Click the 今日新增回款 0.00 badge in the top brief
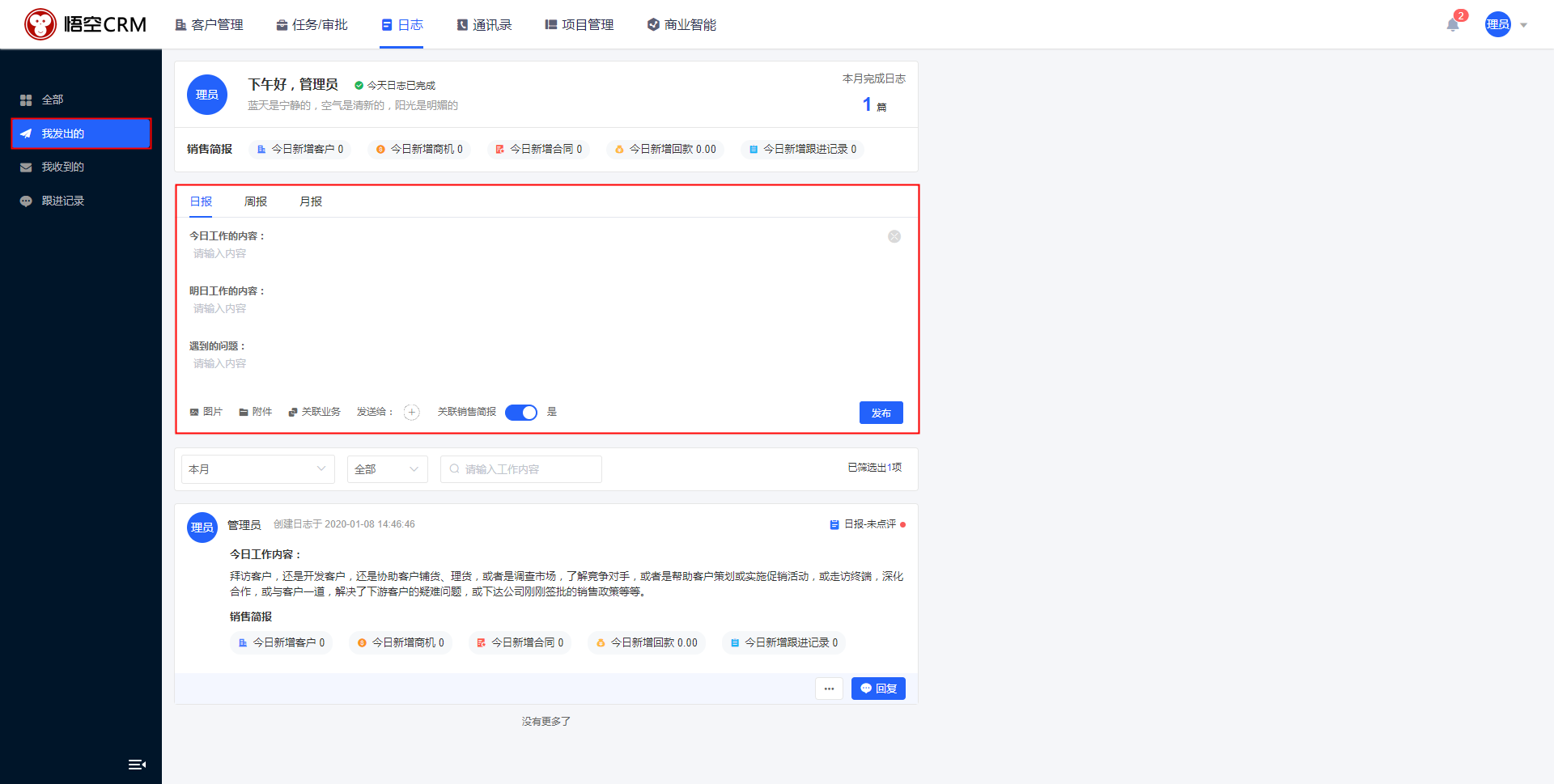 pos(665,150)
